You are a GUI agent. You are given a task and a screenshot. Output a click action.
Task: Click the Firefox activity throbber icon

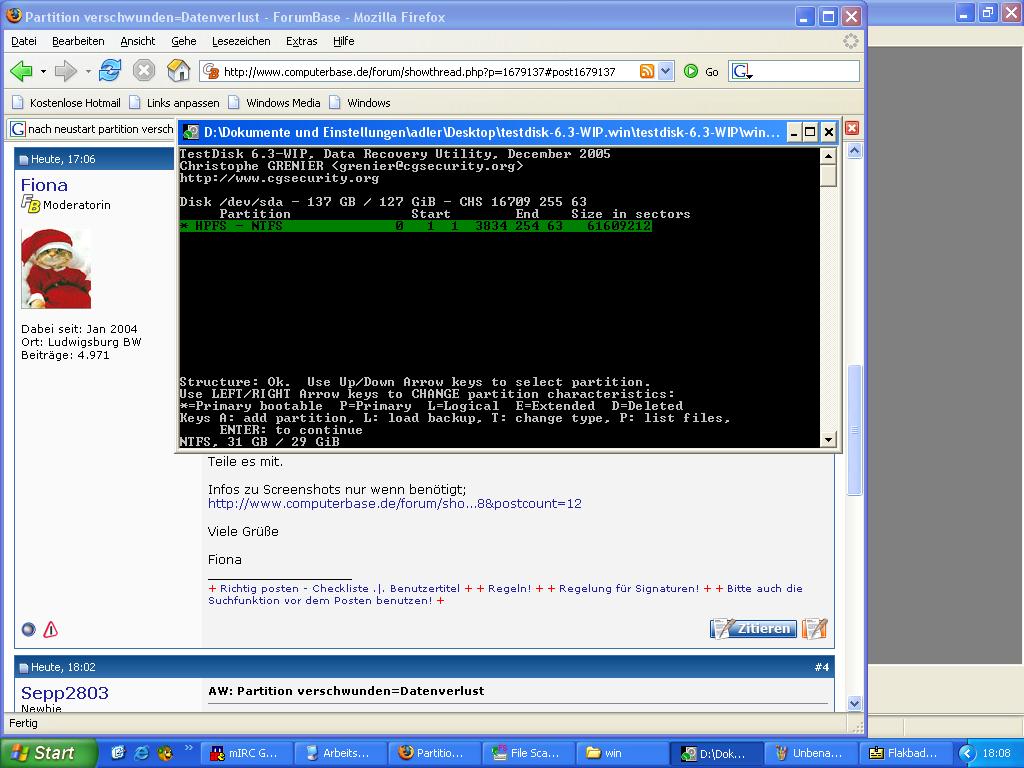click(x=850, y=41)
